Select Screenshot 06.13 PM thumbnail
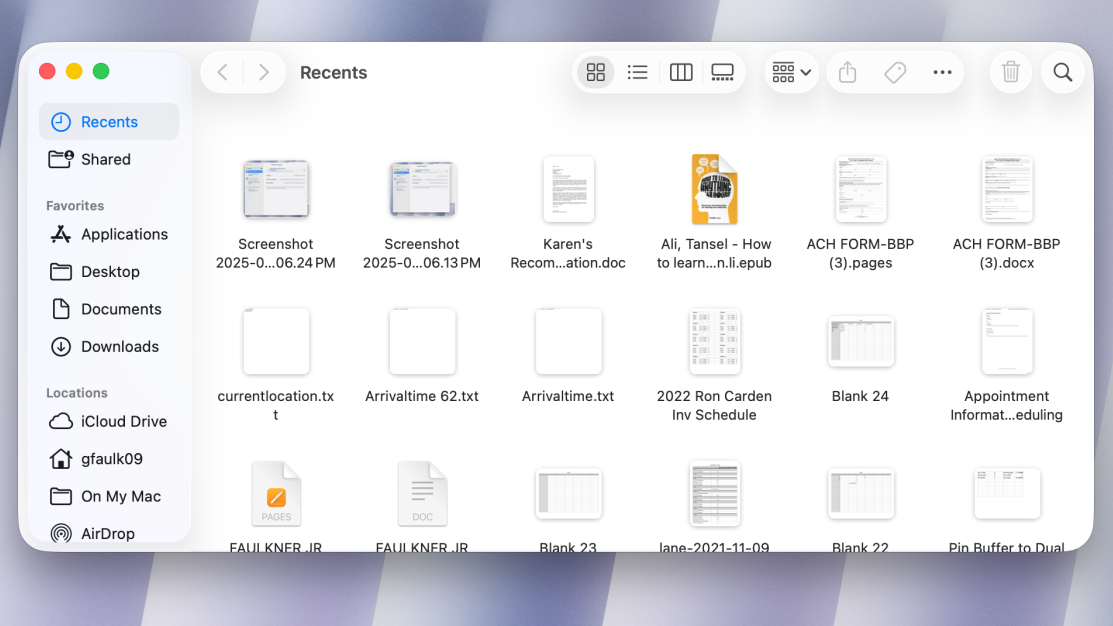This screenshot has height=626, width=1113. tap(422, 189)
